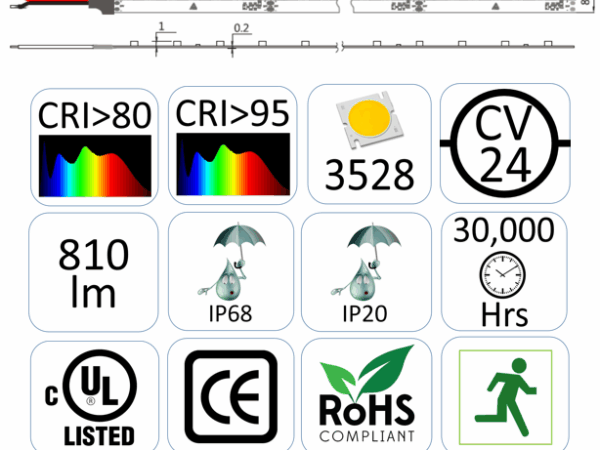The image size is (600, 450).
Task: Open the RoHS Compliant leaf badge
Action: pos(367,395)
